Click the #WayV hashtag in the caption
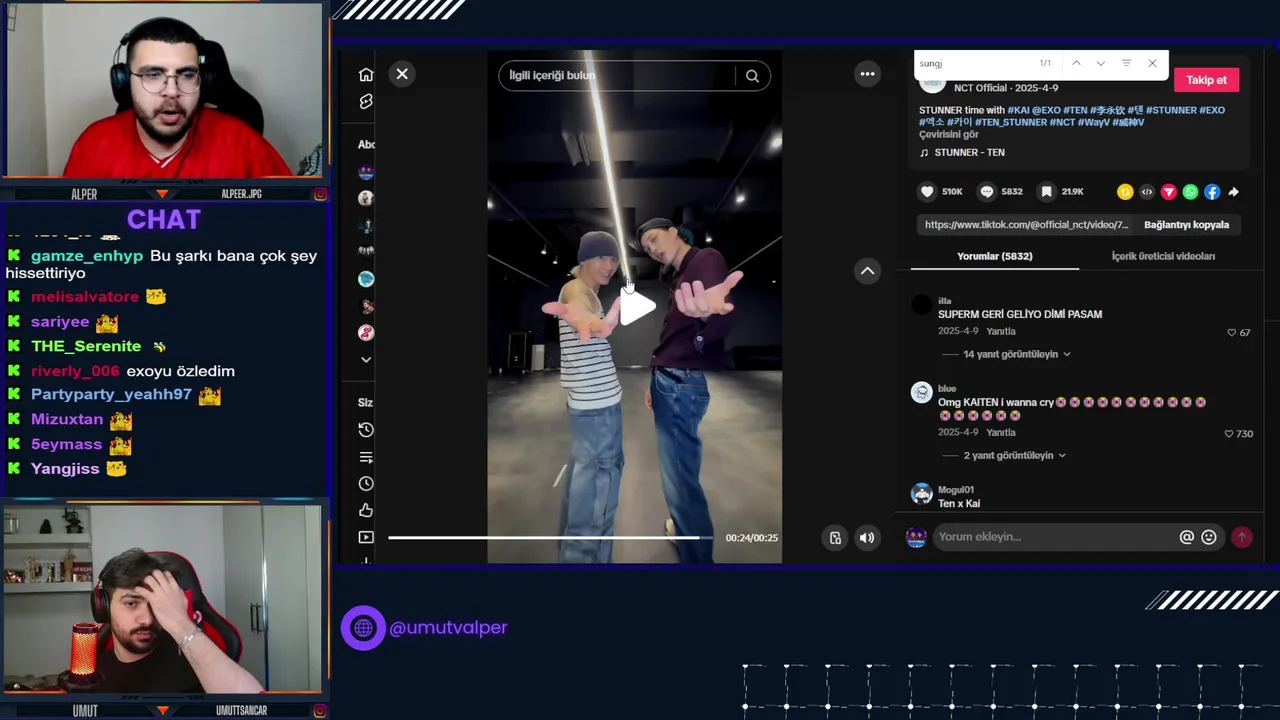Image resolution: width=1280 pixels, height=720 pixels. [x=1094, y=122]
